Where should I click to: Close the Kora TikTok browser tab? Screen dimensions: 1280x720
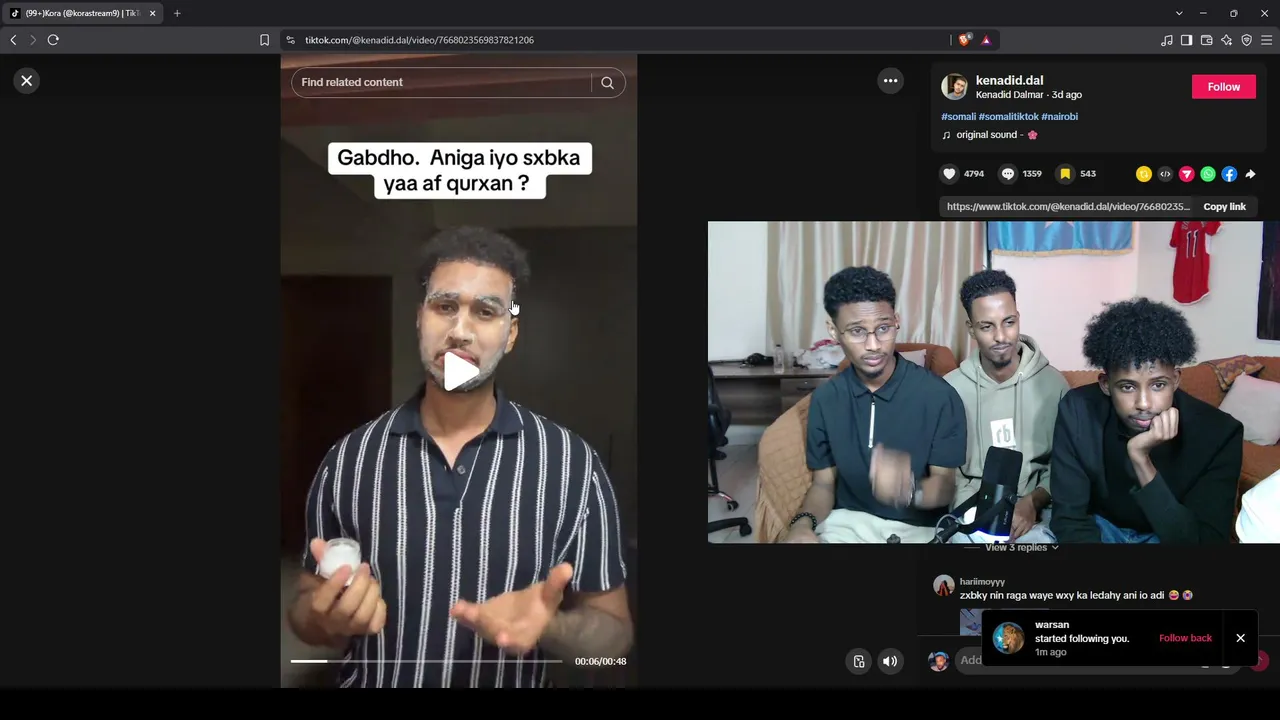[x=152, y=13]
